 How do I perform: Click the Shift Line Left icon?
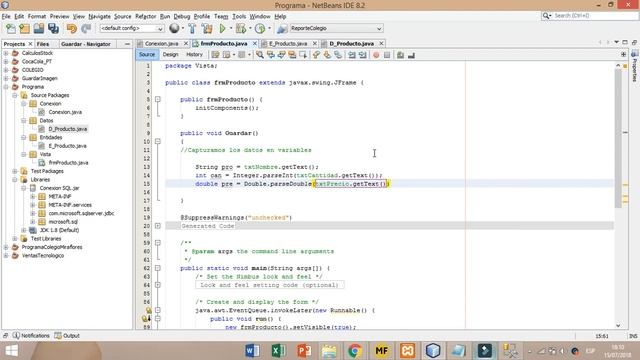pos(352,55)
